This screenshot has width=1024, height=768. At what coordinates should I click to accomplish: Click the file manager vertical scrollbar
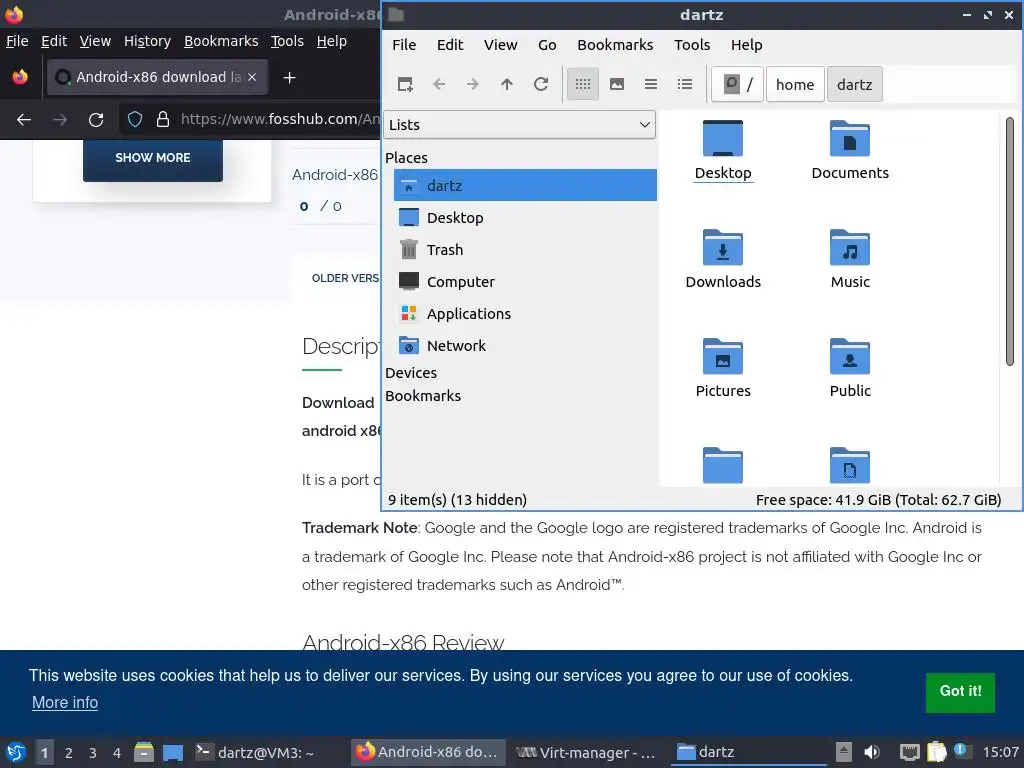pyautogui.click(x=1010, y=242)
